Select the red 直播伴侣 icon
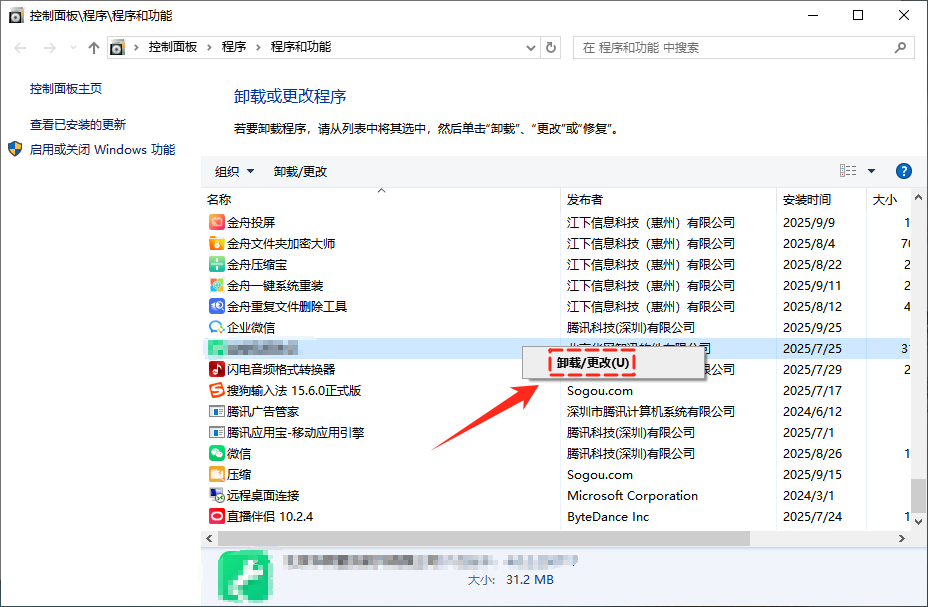 [217, 516]
